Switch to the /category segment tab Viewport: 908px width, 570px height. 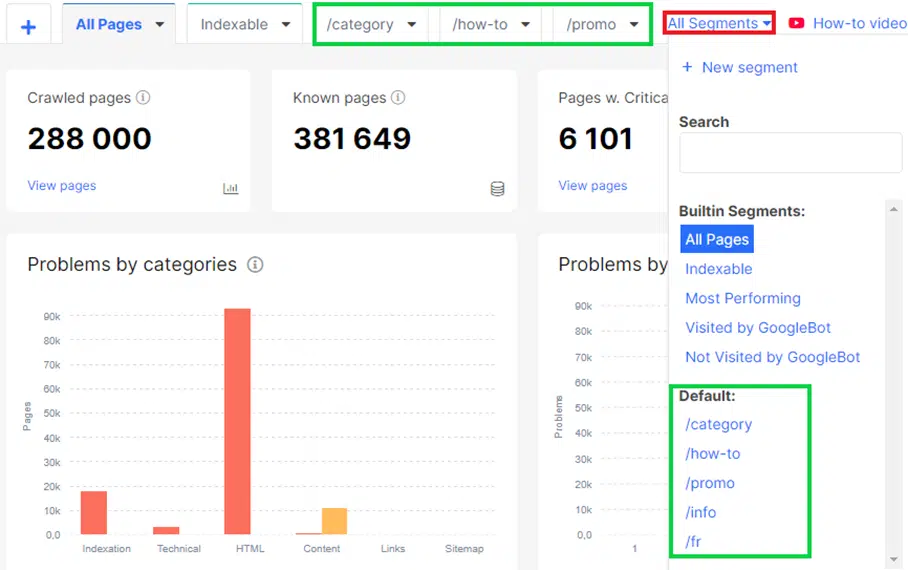(x=360, y=25)
